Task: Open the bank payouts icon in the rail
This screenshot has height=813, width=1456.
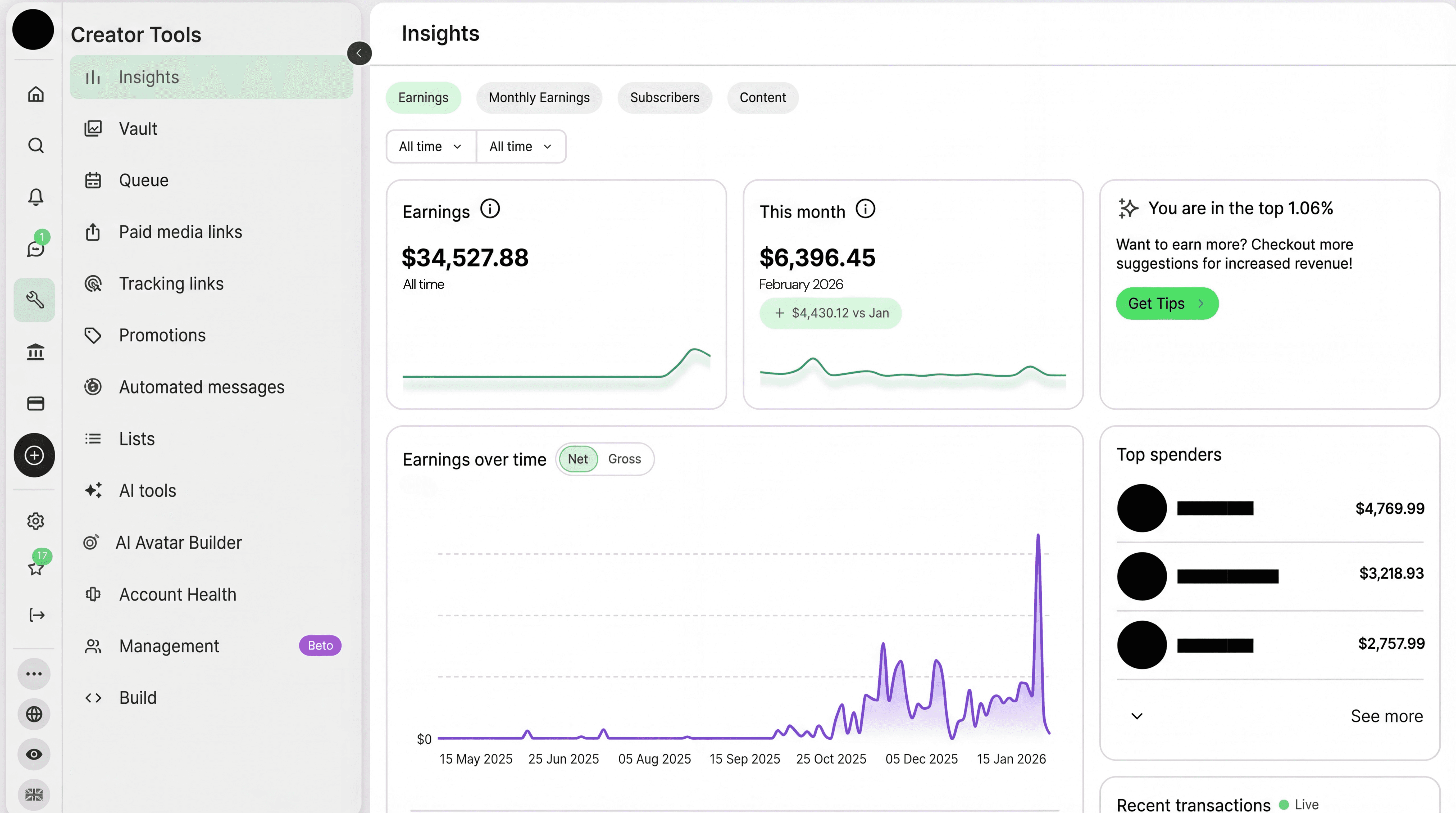Action: click(x=35, y=352)
